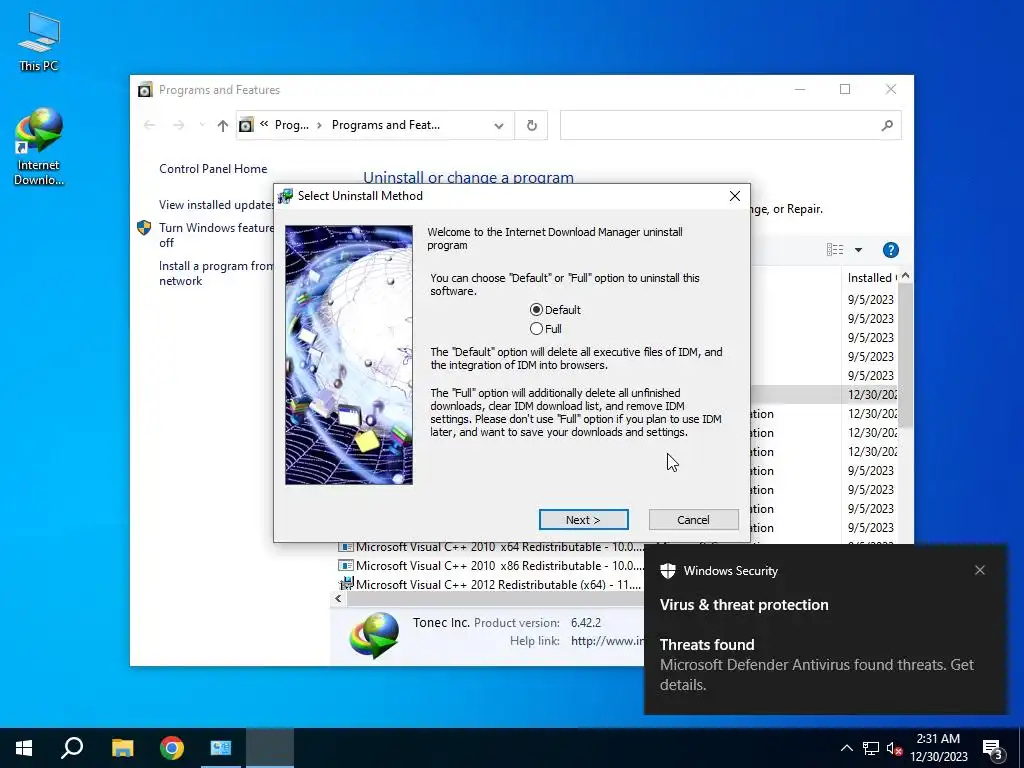Switch to Control Panel taskbar button
Image resolution: width=1024 pixels, height=768 pixels.
(221, 748)
